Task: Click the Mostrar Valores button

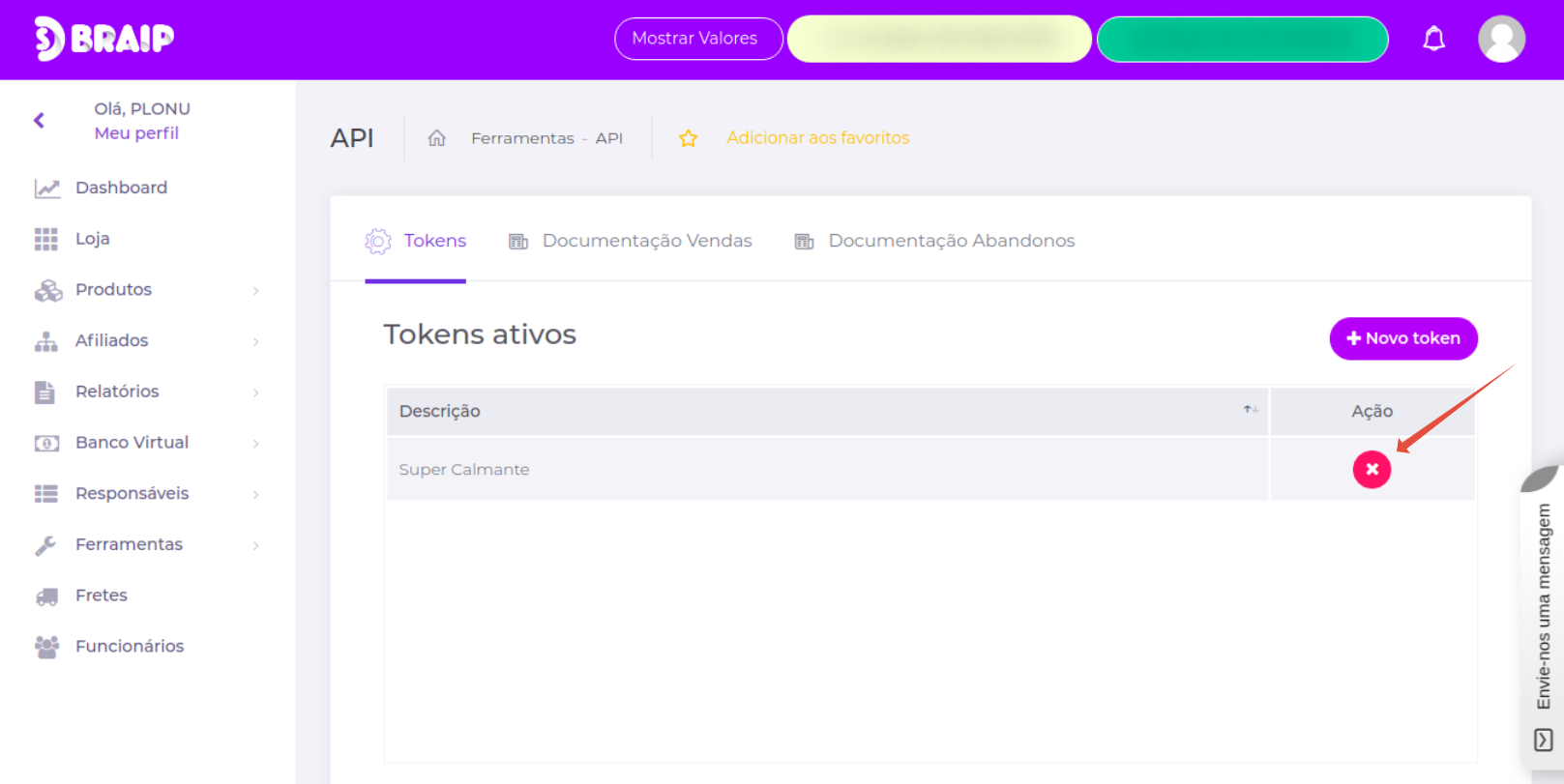Action: pos(698,39)
